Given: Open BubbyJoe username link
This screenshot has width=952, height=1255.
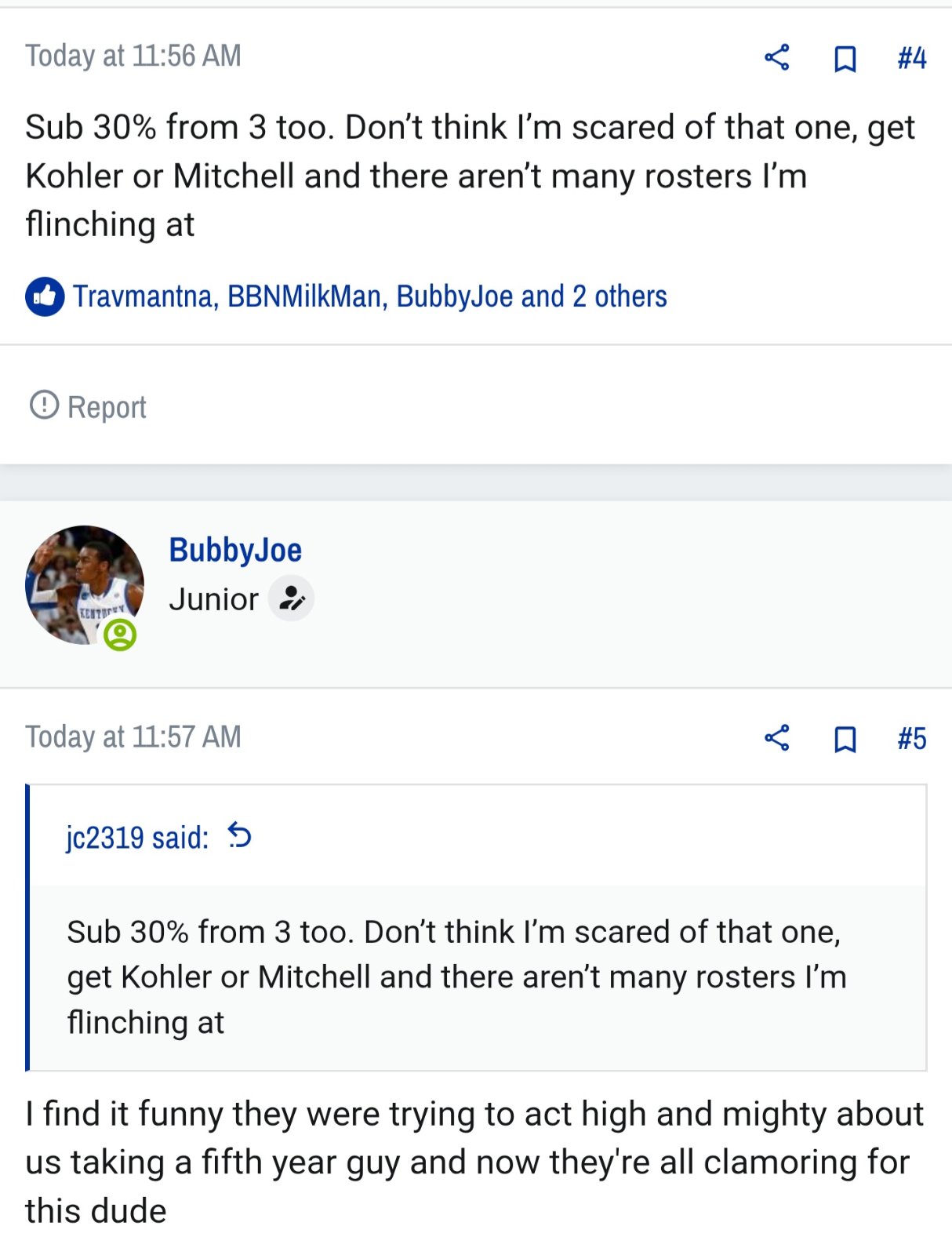Looking at the screenshot, I should [235, 550].
